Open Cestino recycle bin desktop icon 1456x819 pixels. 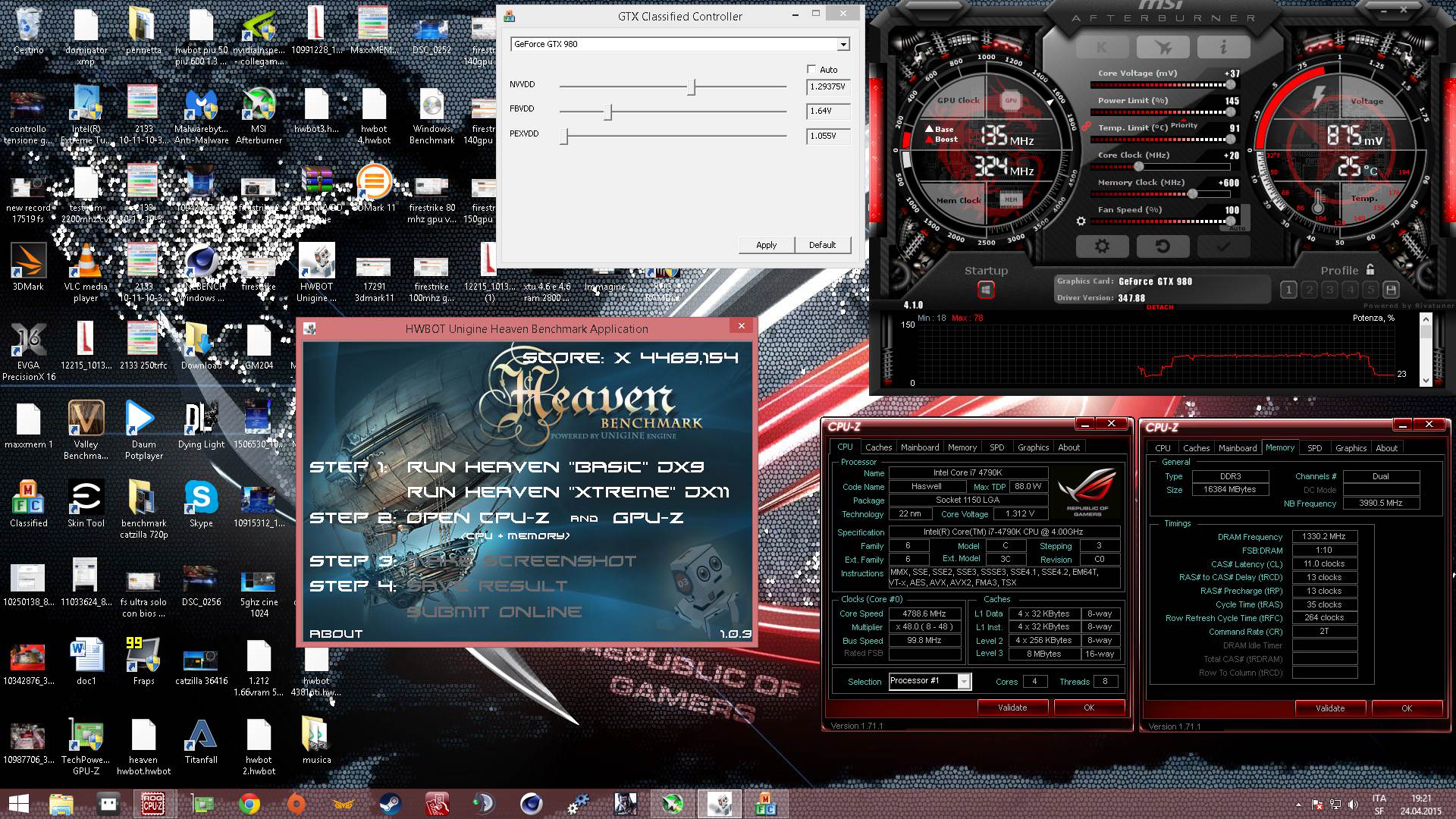coord(29,31)
